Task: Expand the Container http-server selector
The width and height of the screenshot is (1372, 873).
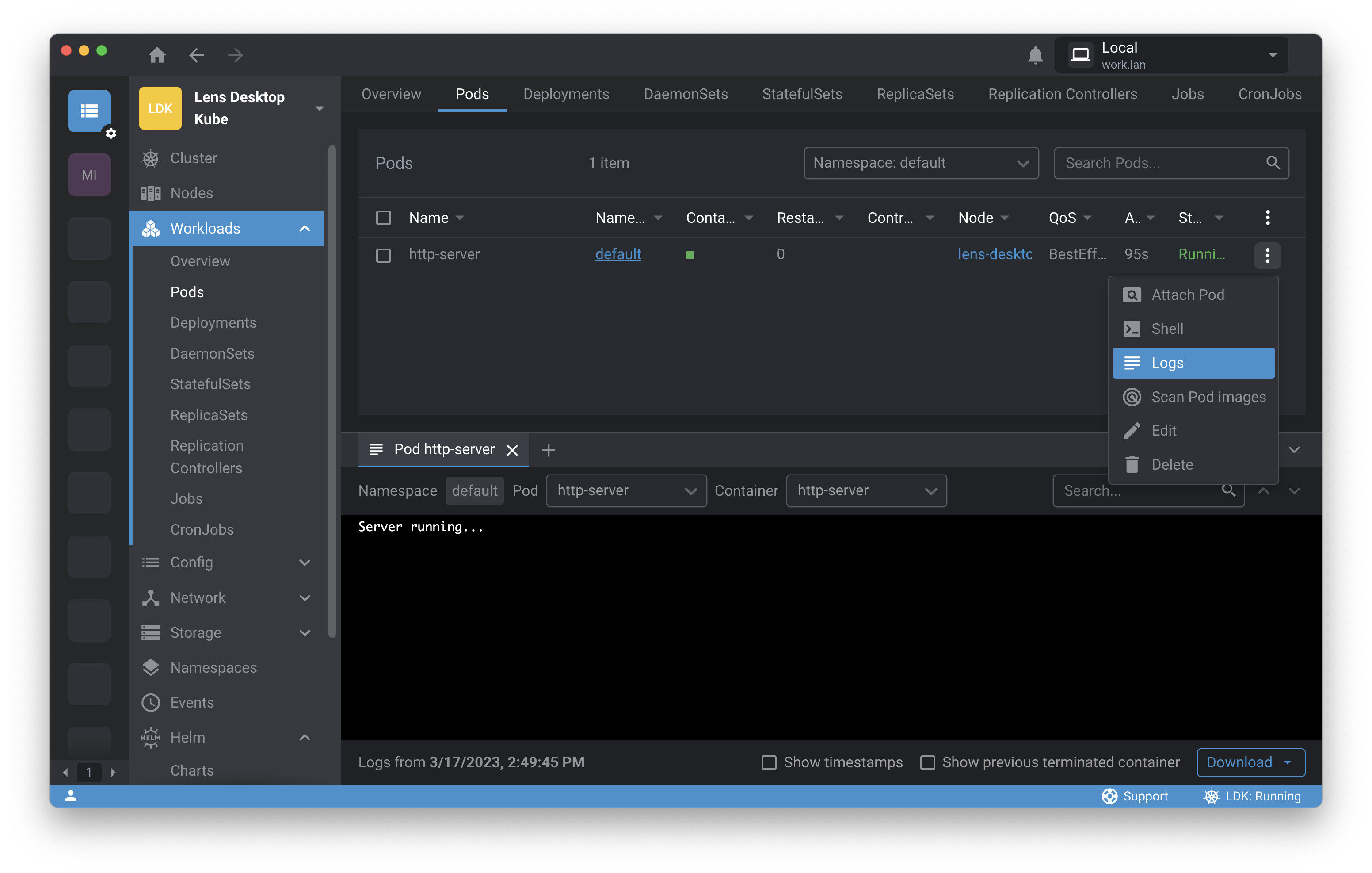Action: pyautogui.click(x=865, y=491)
